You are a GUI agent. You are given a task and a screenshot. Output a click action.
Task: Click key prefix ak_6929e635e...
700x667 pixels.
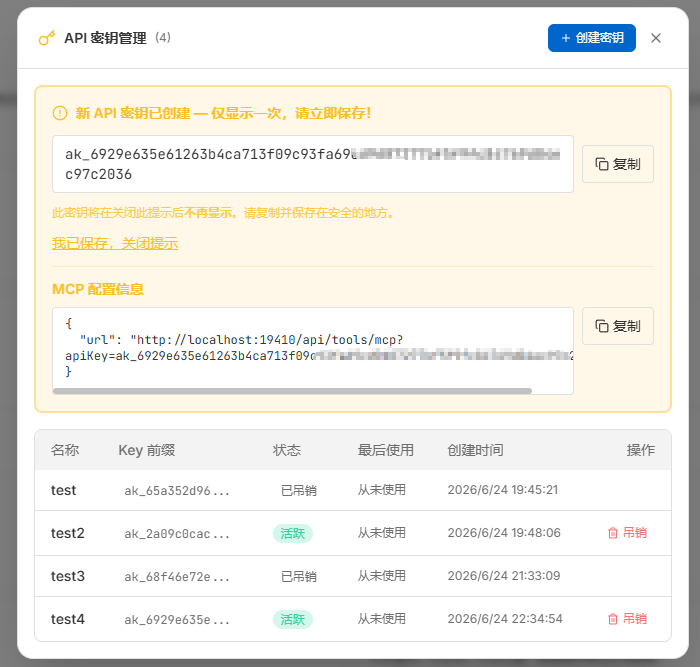(177, 620)
